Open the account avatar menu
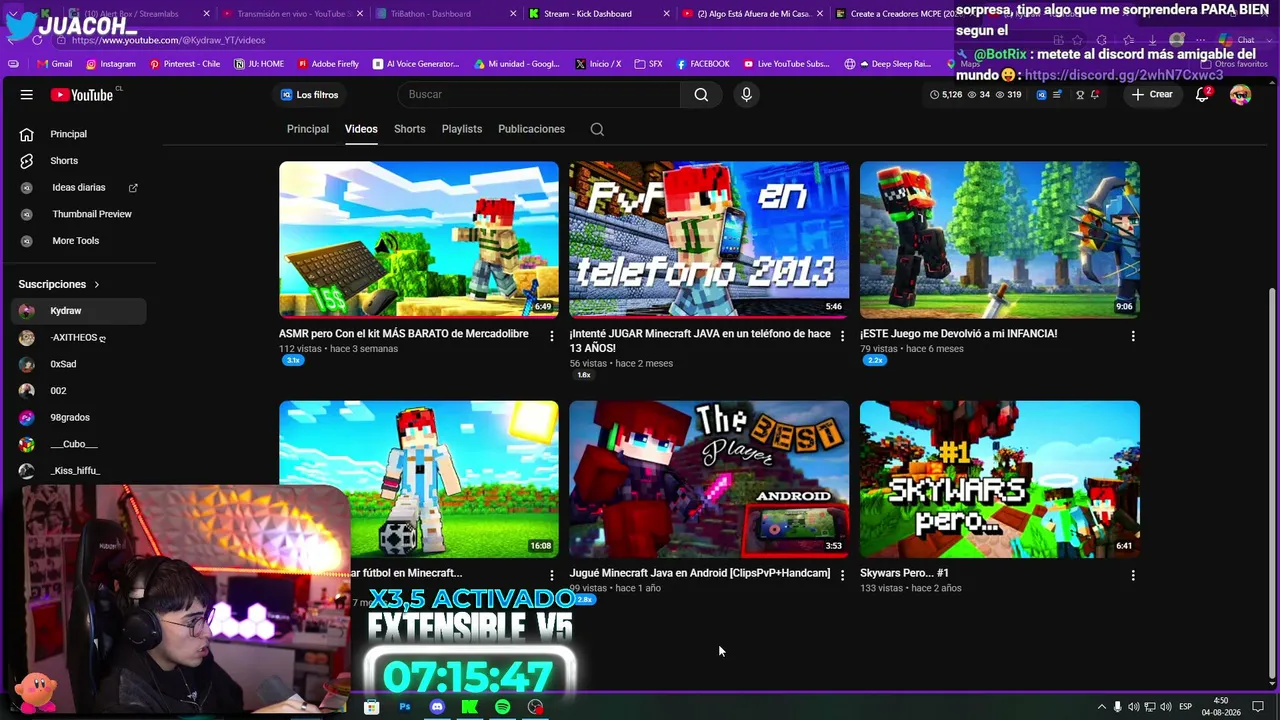Screen dimensions: 1280x720 tap(1240, 95)
